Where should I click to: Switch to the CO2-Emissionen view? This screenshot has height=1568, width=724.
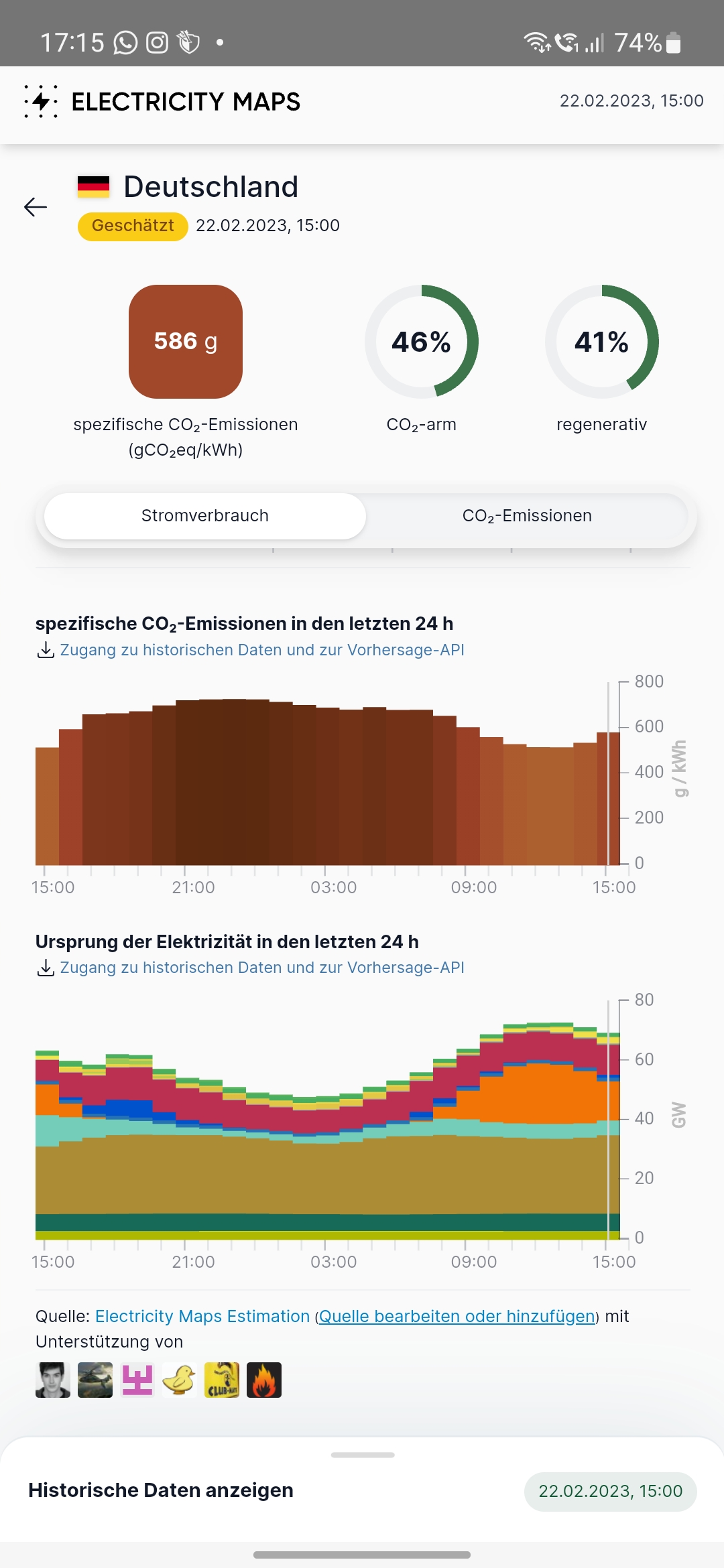[x=526, y=516]
